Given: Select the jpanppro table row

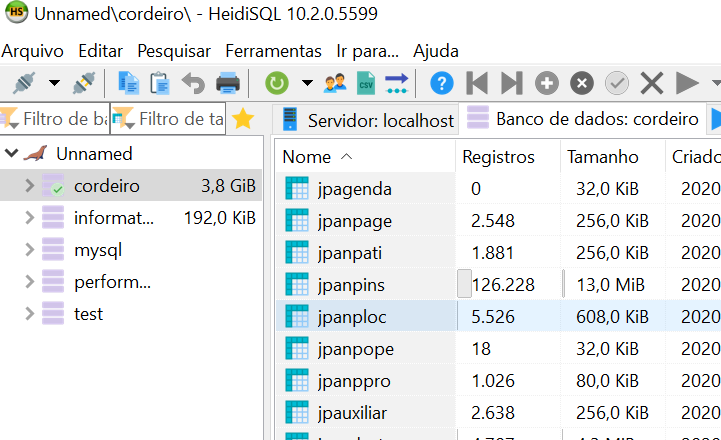Looking at the screenshot, I should click(x=498, y=381).
